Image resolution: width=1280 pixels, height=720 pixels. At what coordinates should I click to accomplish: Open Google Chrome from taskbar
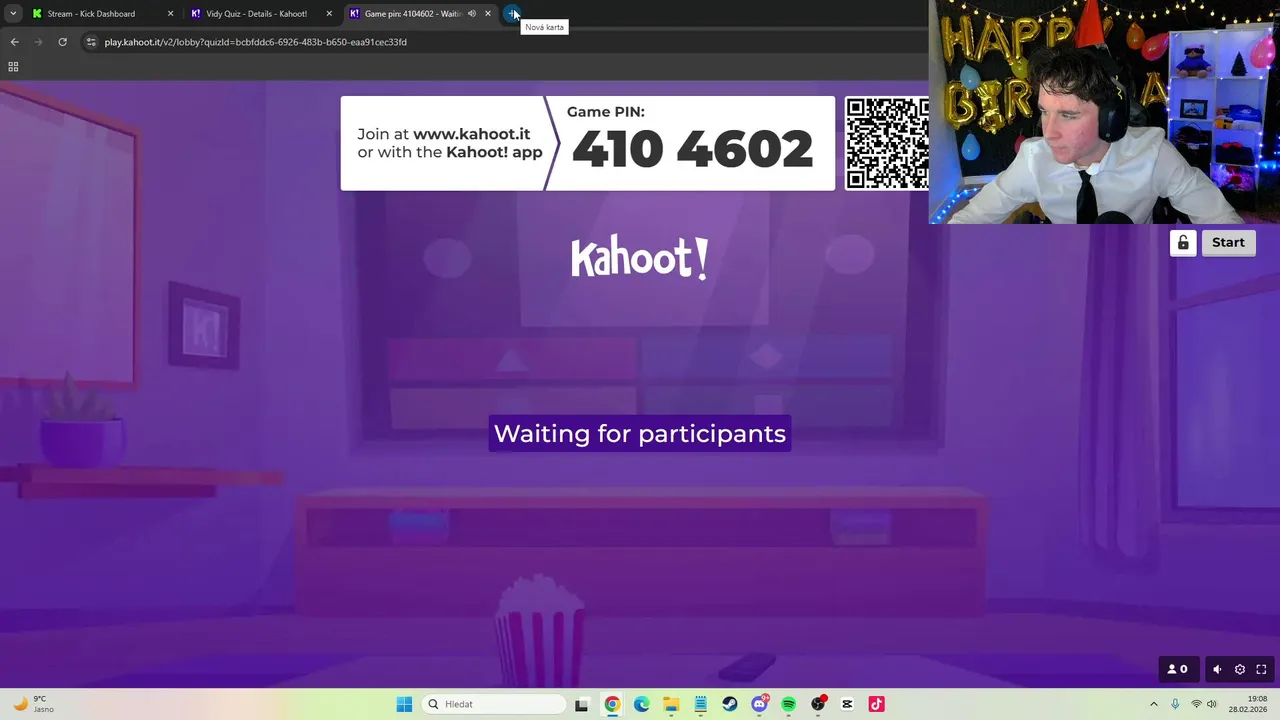tap(612, 704)
